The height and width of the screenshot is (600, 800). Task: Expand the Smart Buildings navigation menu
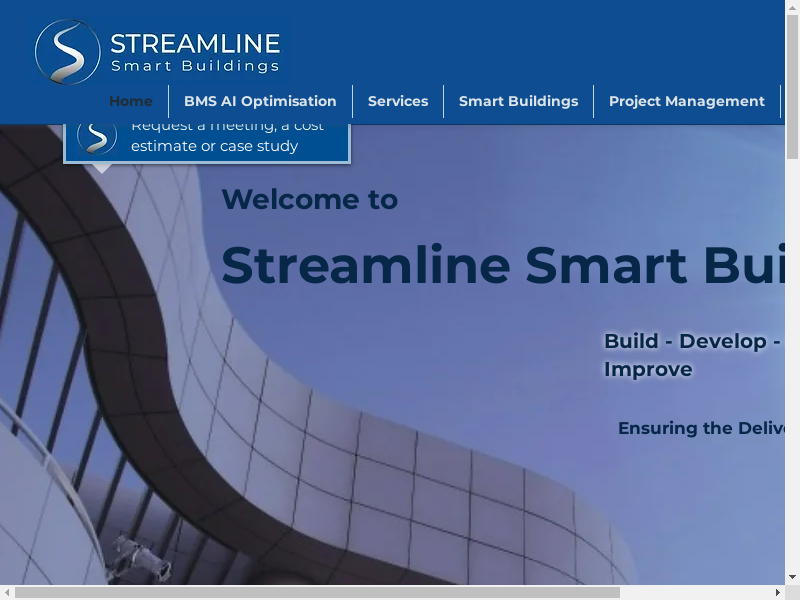click(518, 101)
